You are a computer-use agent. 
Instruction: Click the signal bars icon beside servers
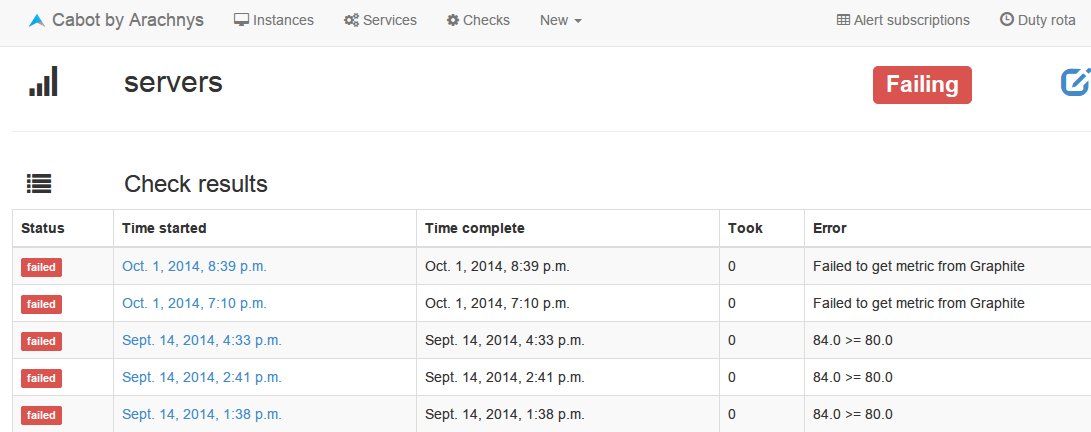pyautogui.click(x=43, y=82)
